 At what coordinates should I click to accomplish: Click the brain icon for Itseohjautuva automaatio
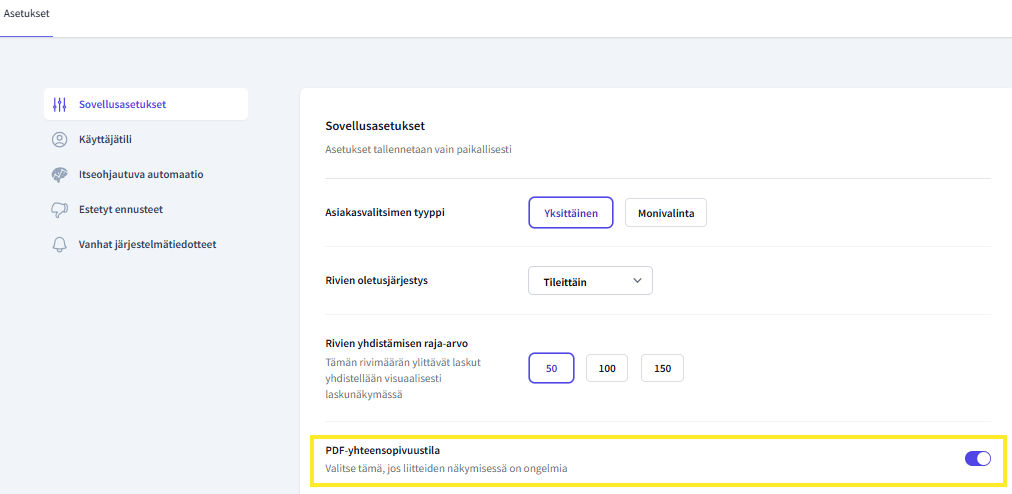tap(59, 174)
